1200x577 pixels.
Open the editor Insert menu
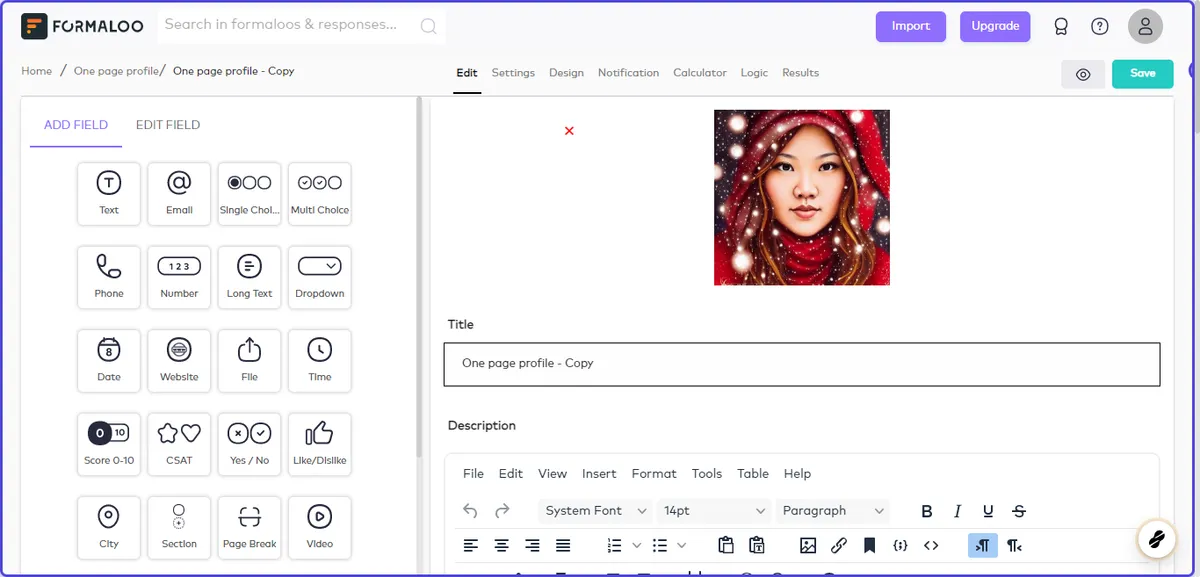tap(599, 474)
